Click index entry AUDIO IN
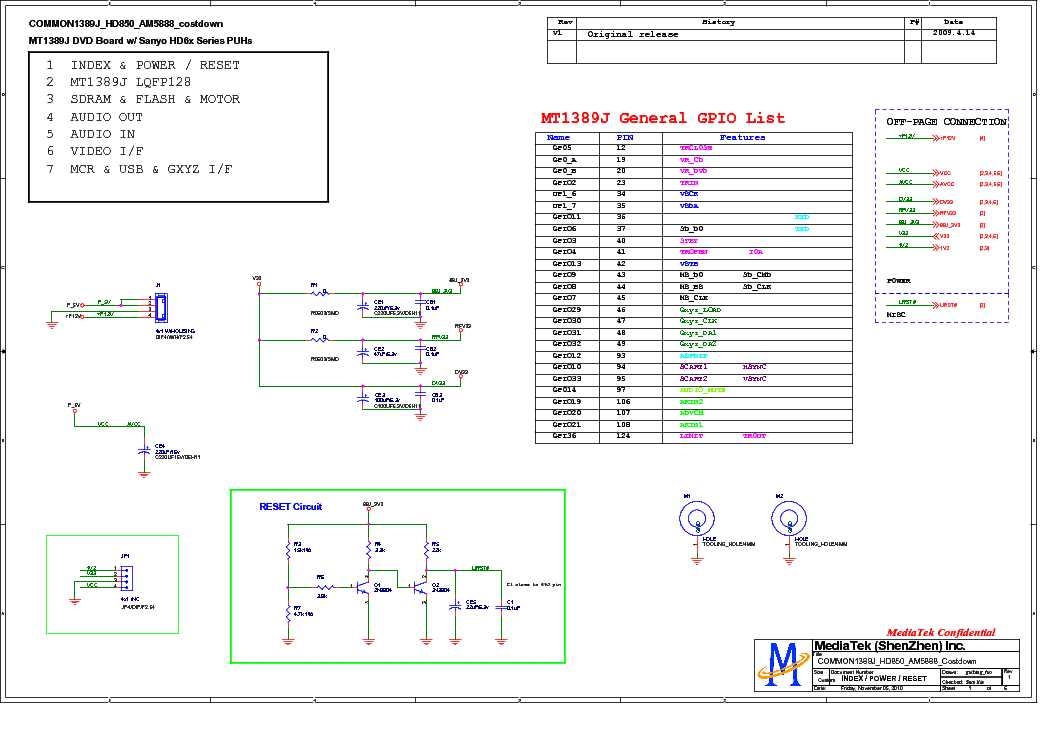The height and width of the screenshot is (744, 1053). coord(103,134)
